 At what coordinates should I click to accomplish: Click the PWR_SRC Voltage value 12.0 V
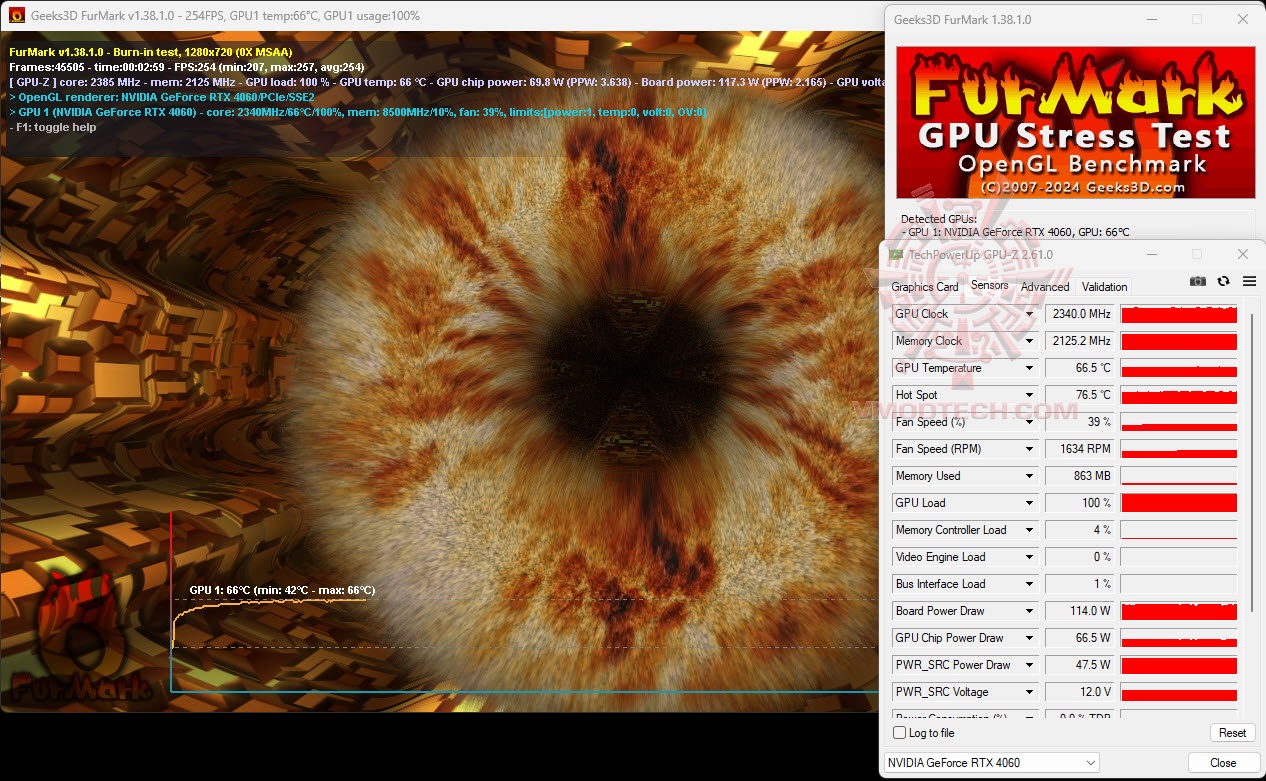1080,692
